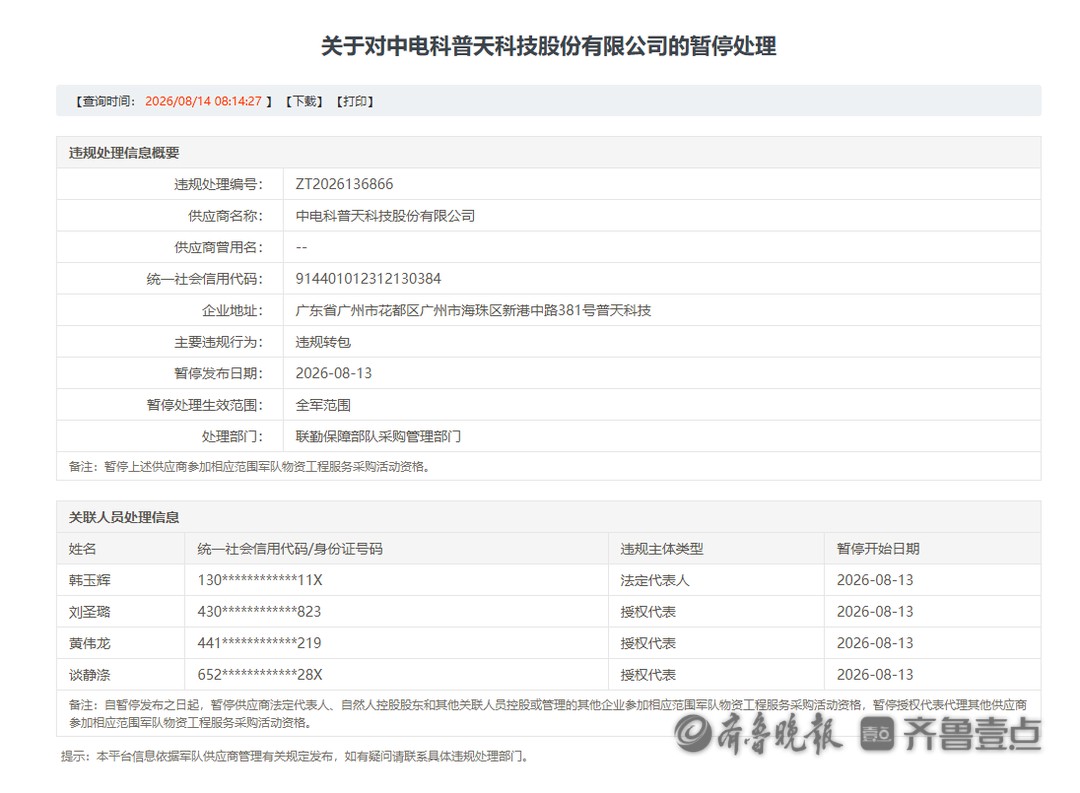Screen dimensions: 1080x793
Task: Select suspension publish date 2026-08-13 in summary
Action: (x=334, y=373)
